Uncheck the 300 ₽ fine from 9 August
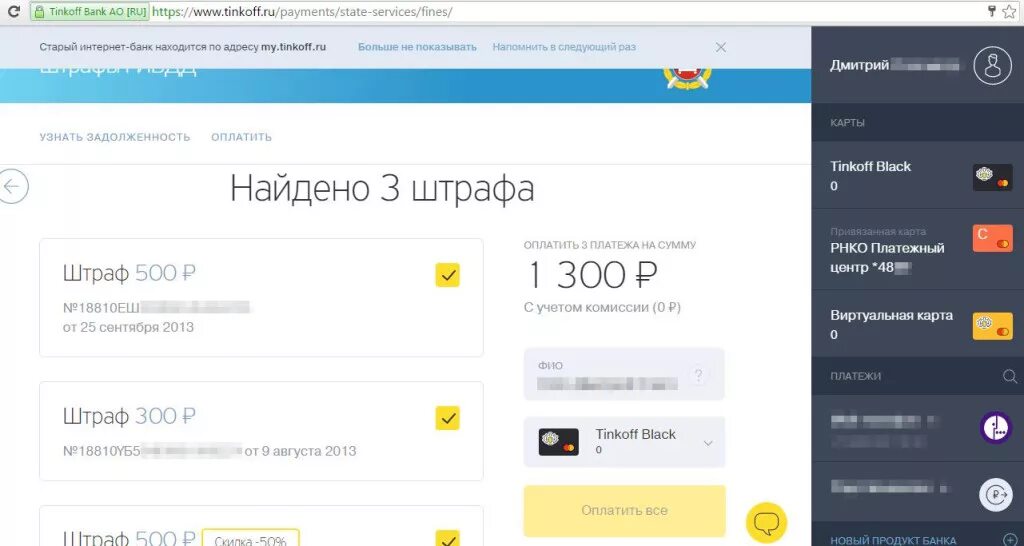Viewport: 1024px width, 546px height. pyautogui.click(x=447, y=418)
